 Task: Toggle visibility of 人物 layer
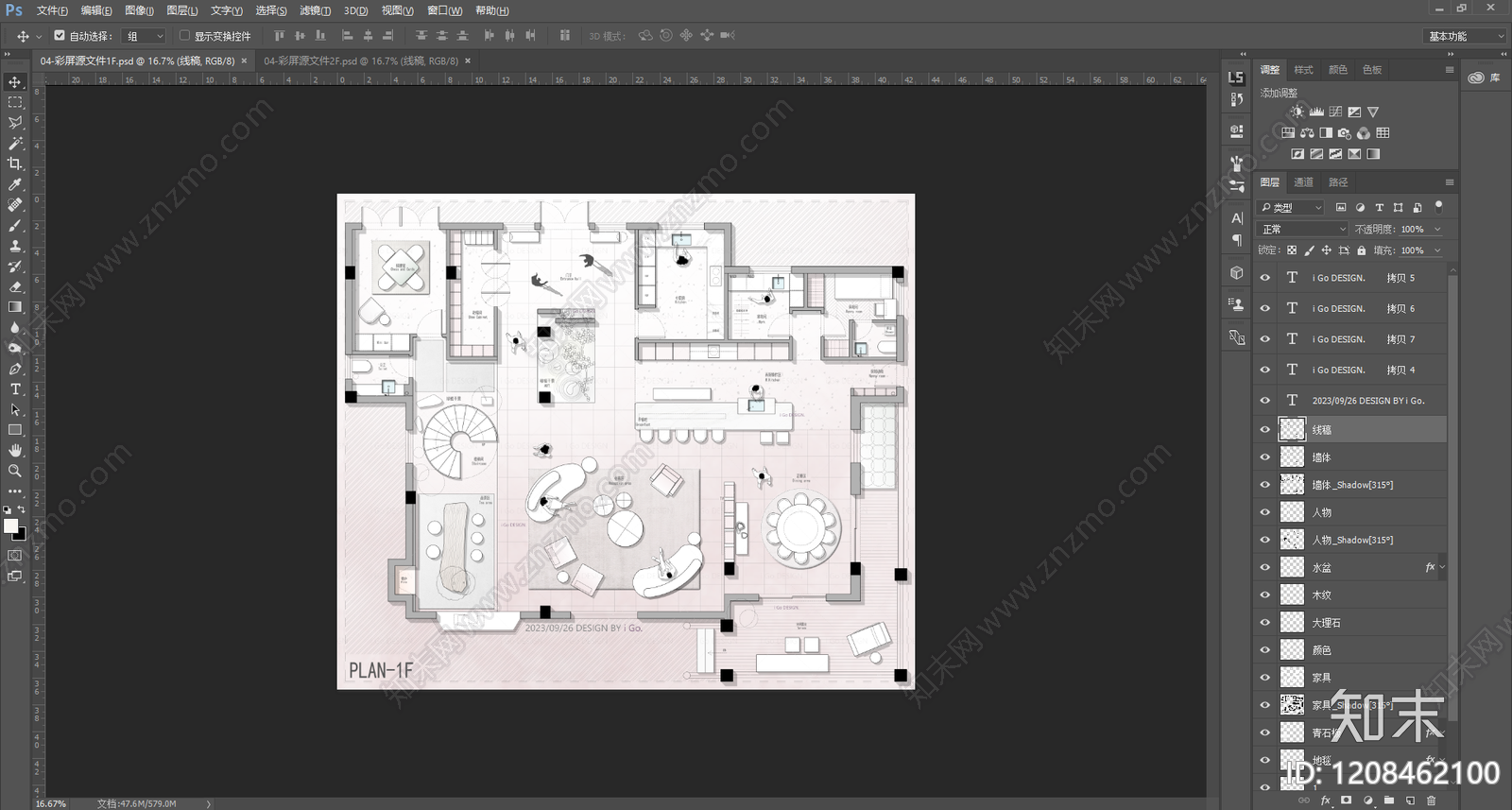(1265, 512)
